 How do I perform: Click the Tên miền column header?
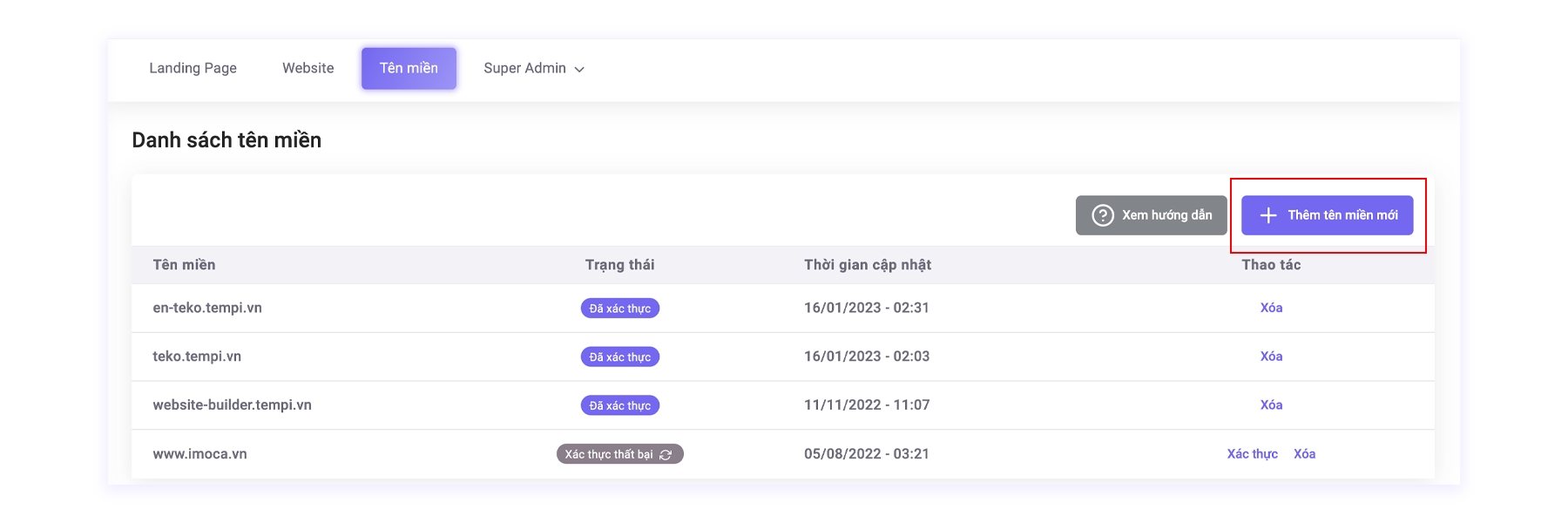184,265
